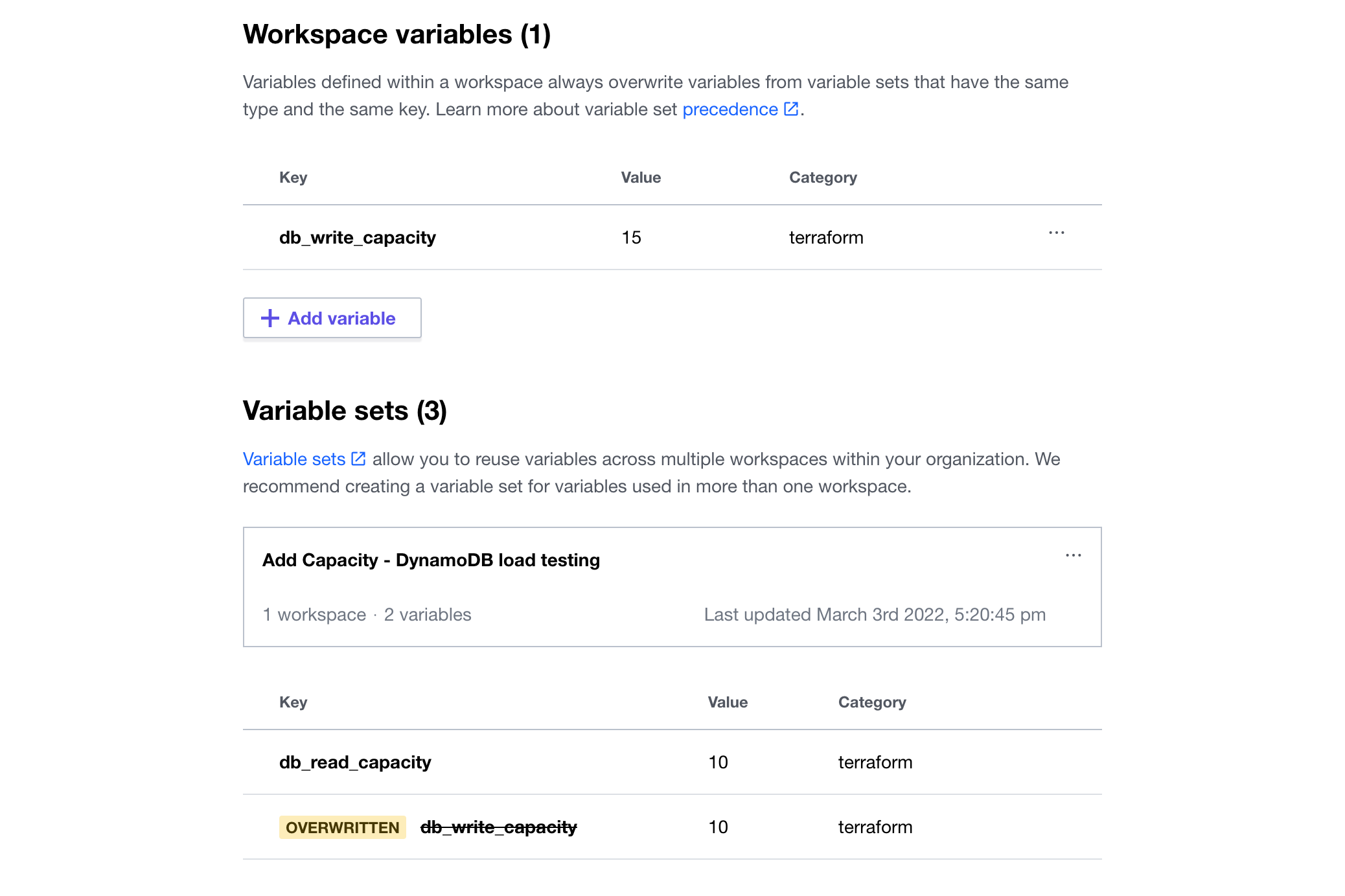Select the Variable sets heading
The height and width of the screenshot is (896, 1345).
345,410
